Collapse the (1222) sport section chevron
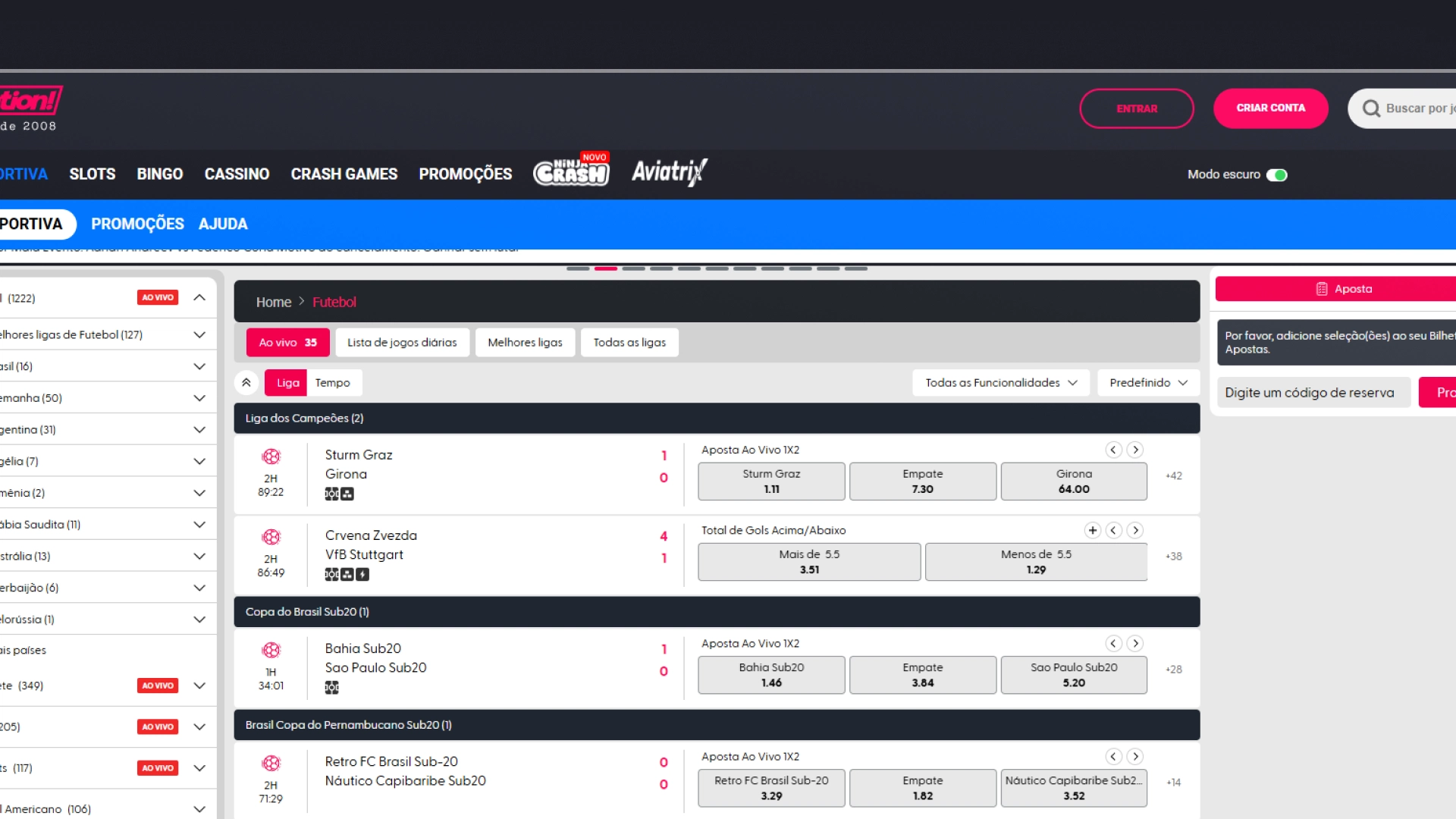Viewport: 1456px width, 819px height. pos(199,297)
